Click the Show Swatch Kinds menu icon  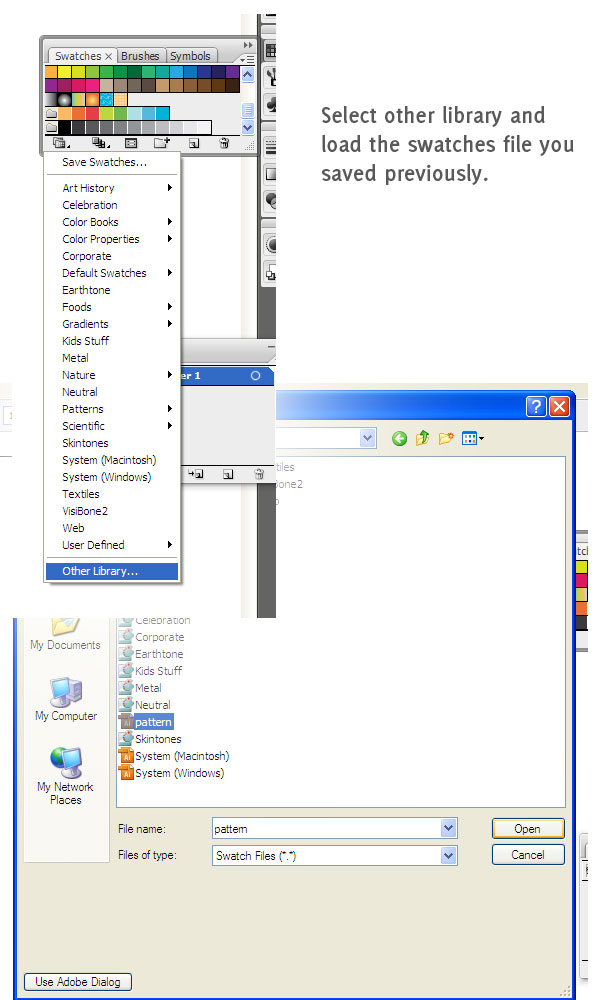[100, 143]
